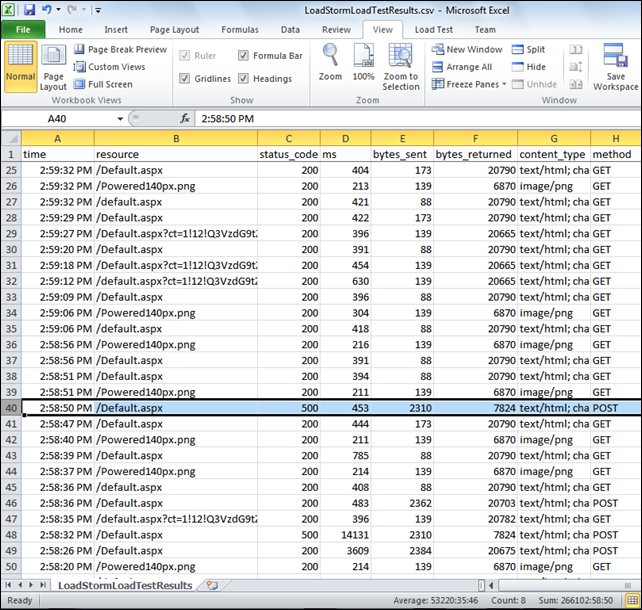This screenshot has height=610, width=642.
Task: Open the Data ribbon tab
Action: (290, 29)
